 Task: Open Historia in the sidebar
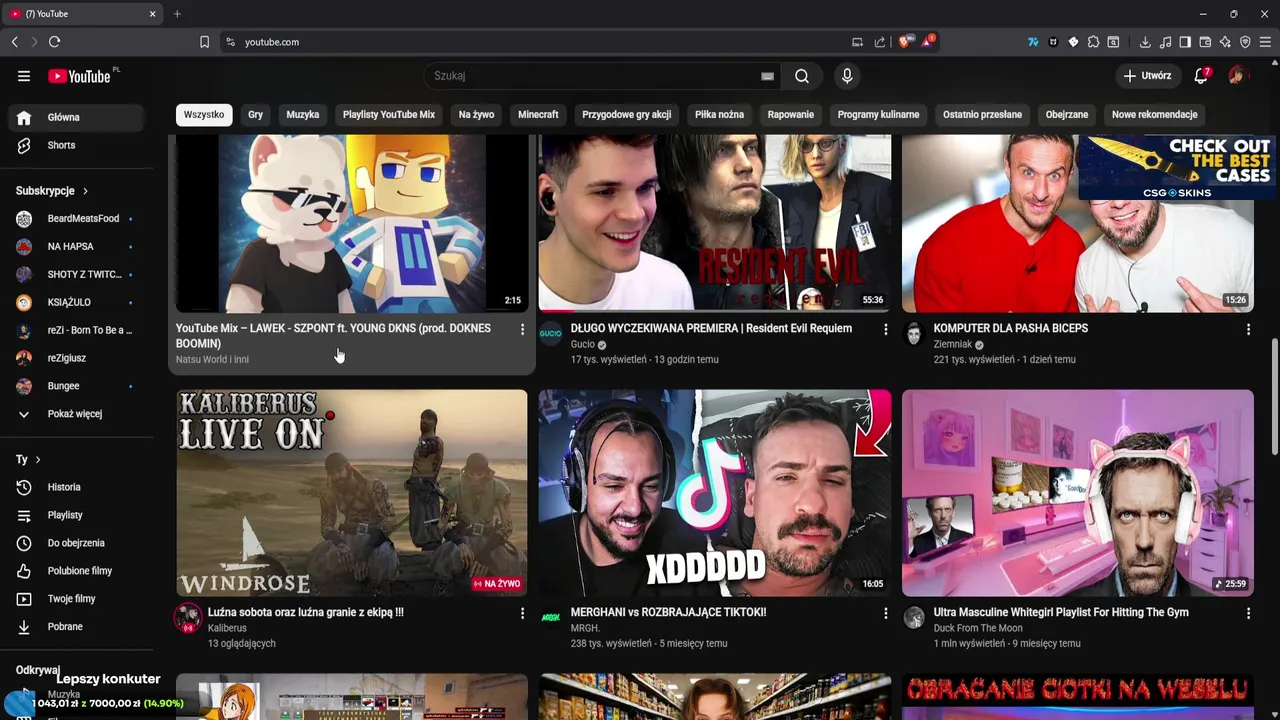[x=77, y=487]
